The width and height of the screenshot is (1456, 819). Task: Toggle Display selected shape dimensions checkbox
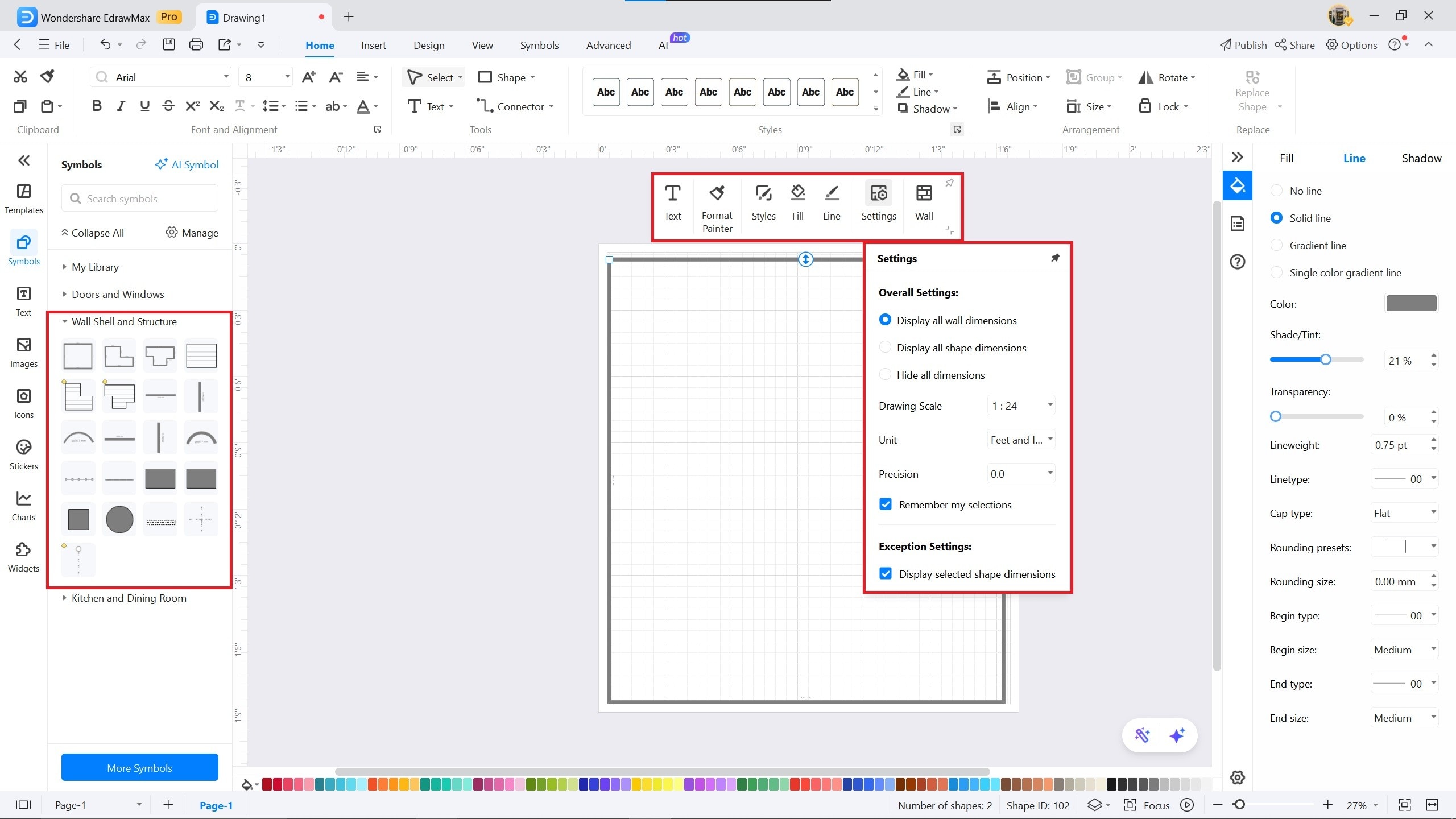(x=886, y=574)
